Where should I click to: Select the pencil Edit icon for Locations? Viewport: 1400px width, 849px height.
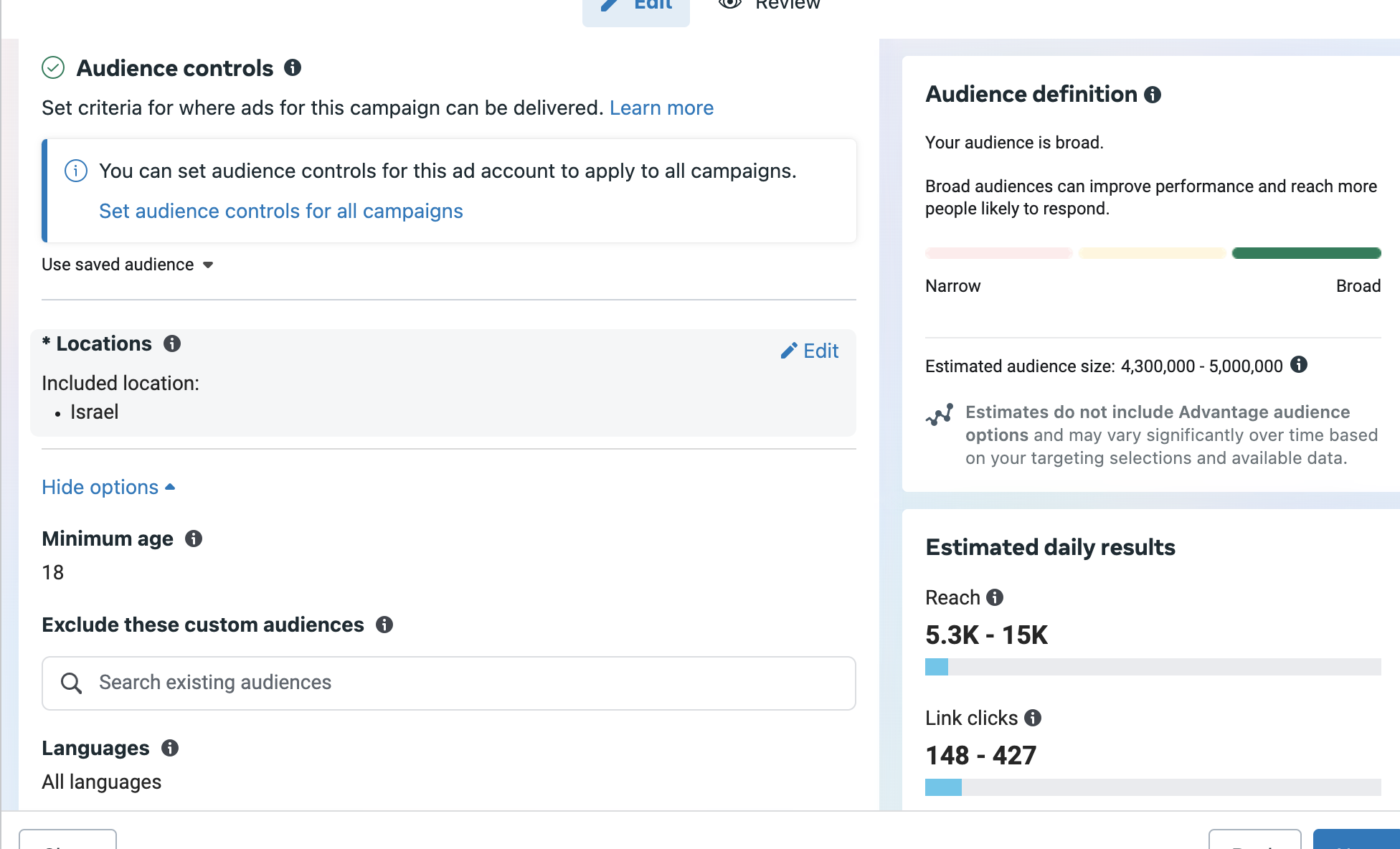789,351
